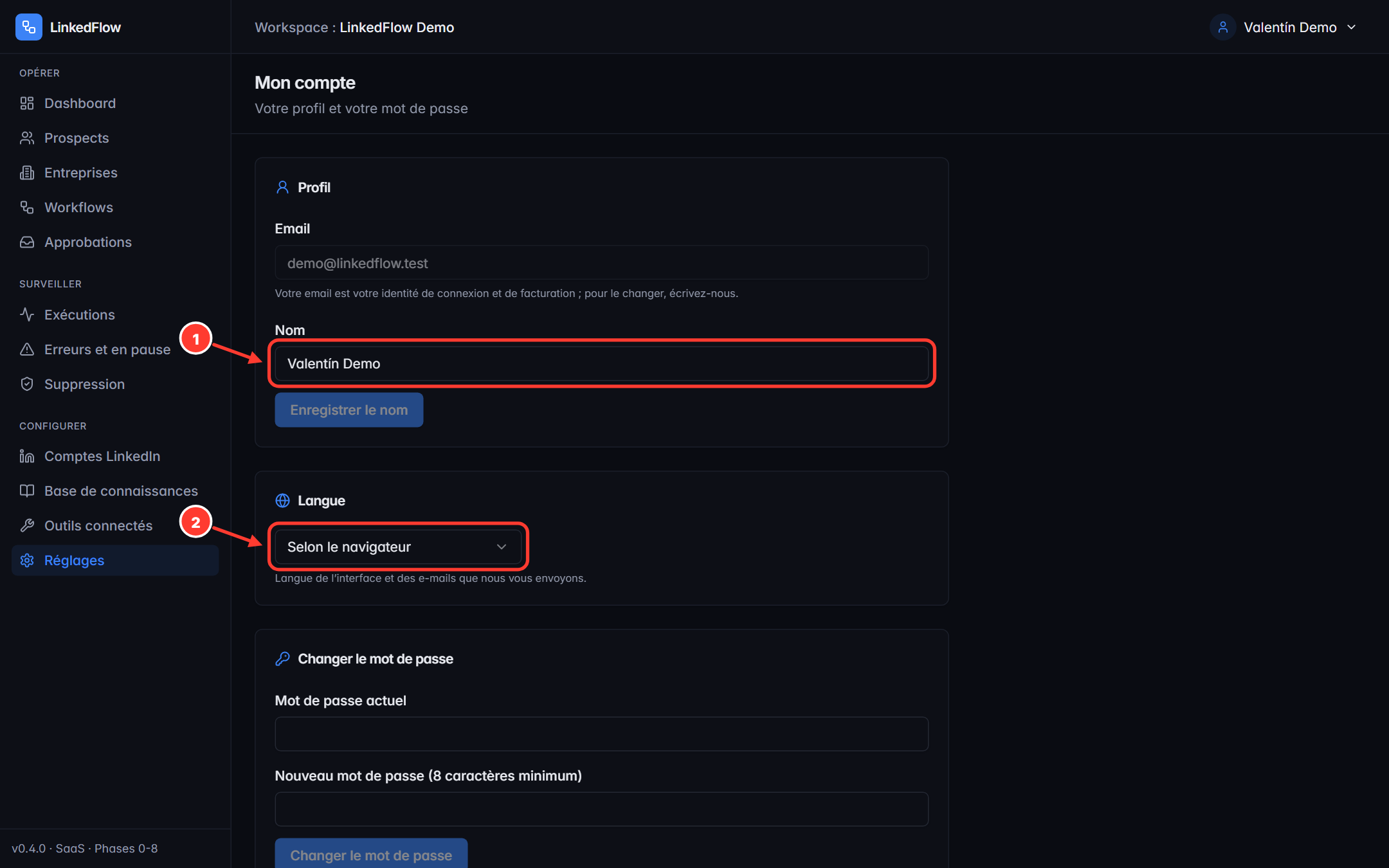Screen dimensions: 1389x868
Task: Click the OPÉRER section label
Action: [39, 73]
